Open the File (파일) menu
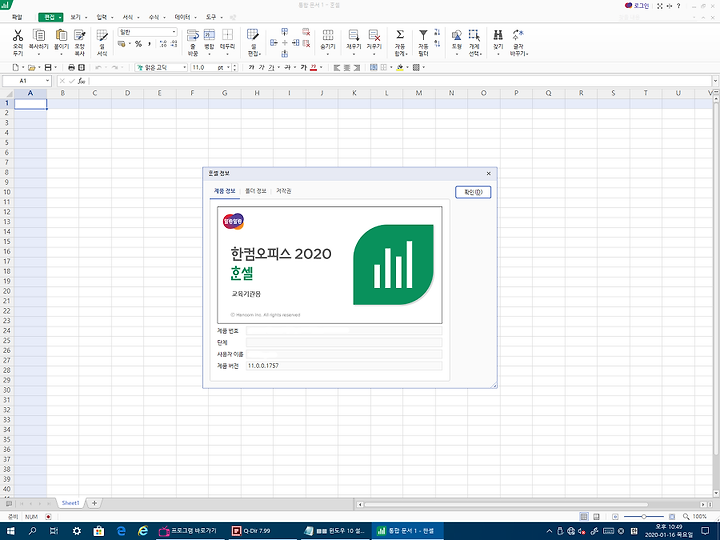The image size is (720, 540). [x=17, y=17]
